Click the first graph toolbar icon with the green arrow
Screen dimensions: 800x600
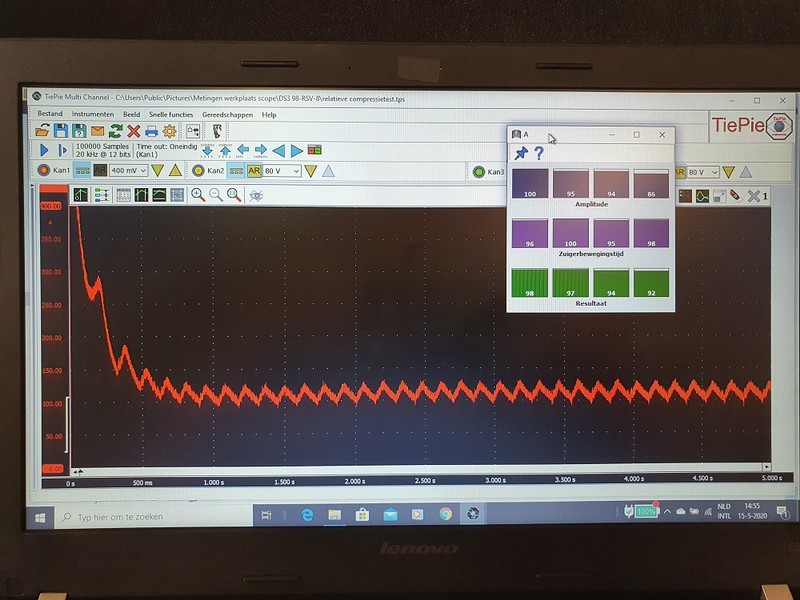tap(81, 194)
